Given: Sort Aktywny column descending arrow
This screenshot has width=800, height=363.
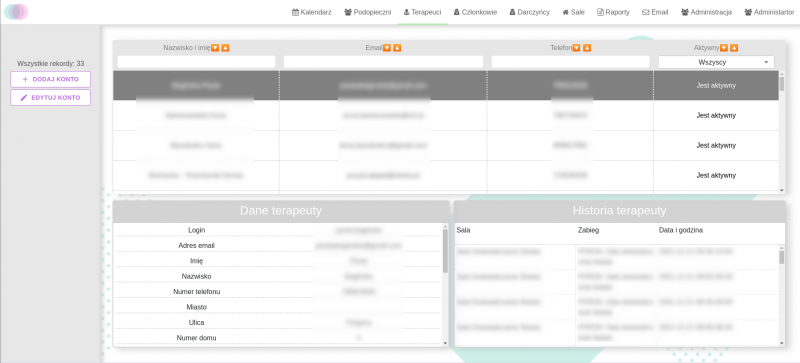Looking at the screenshot, I should [723, 48].
